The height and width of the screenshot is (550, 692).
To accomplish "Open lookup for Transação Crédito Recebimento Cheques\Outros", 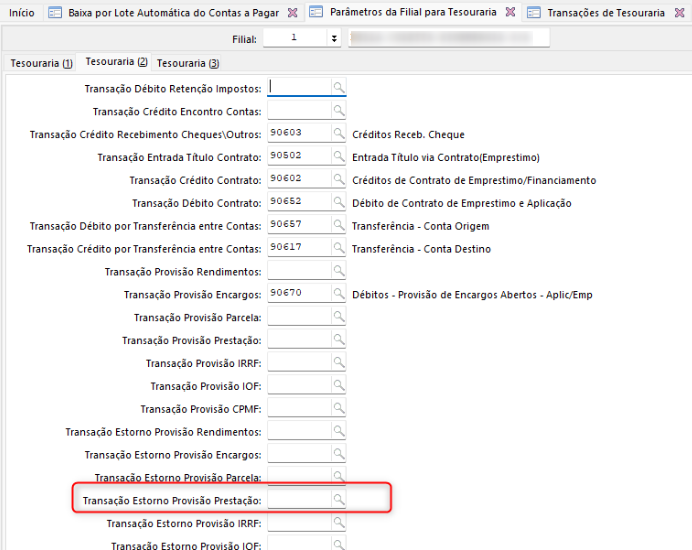I will tap(339, 134).
